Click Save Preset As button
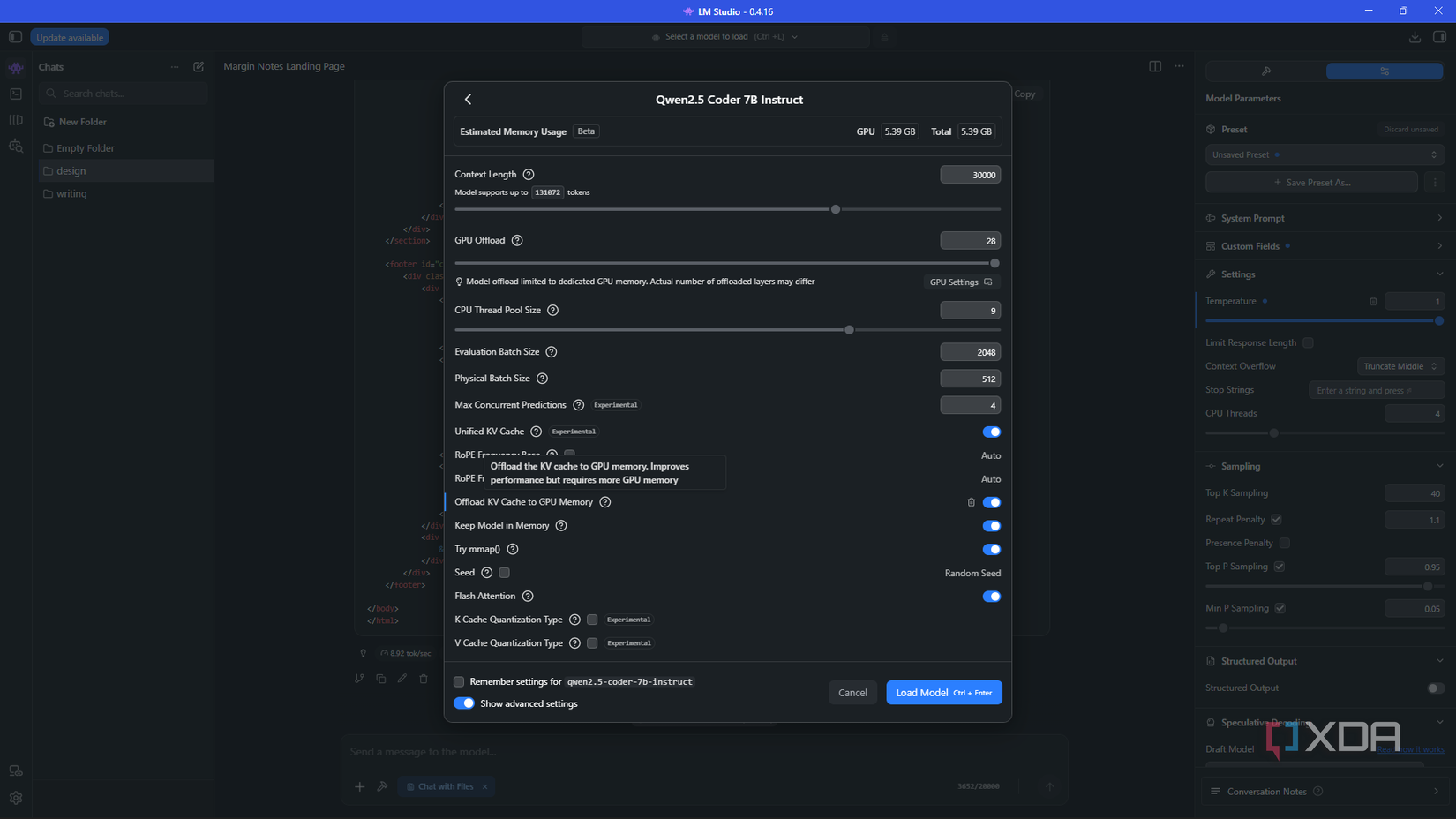The image size is (1456, 819). 1311,183
